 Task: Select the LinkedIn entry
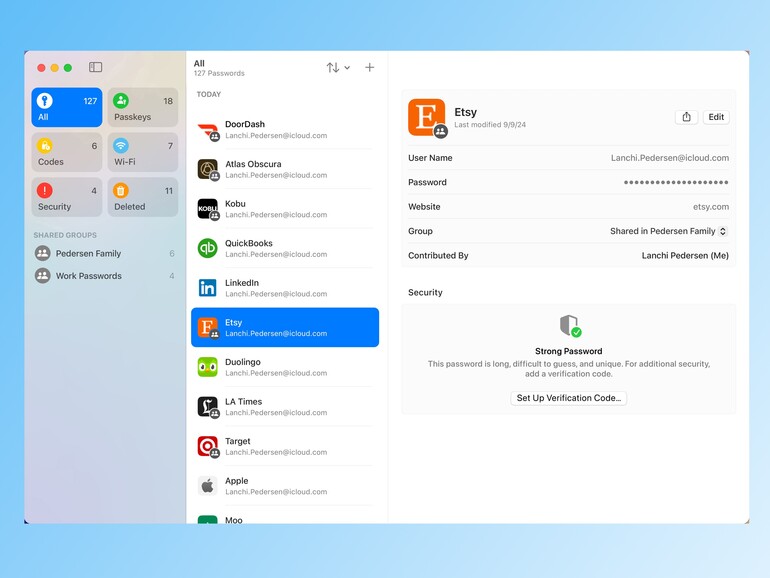pyautogui.click(x=285, y=288)
